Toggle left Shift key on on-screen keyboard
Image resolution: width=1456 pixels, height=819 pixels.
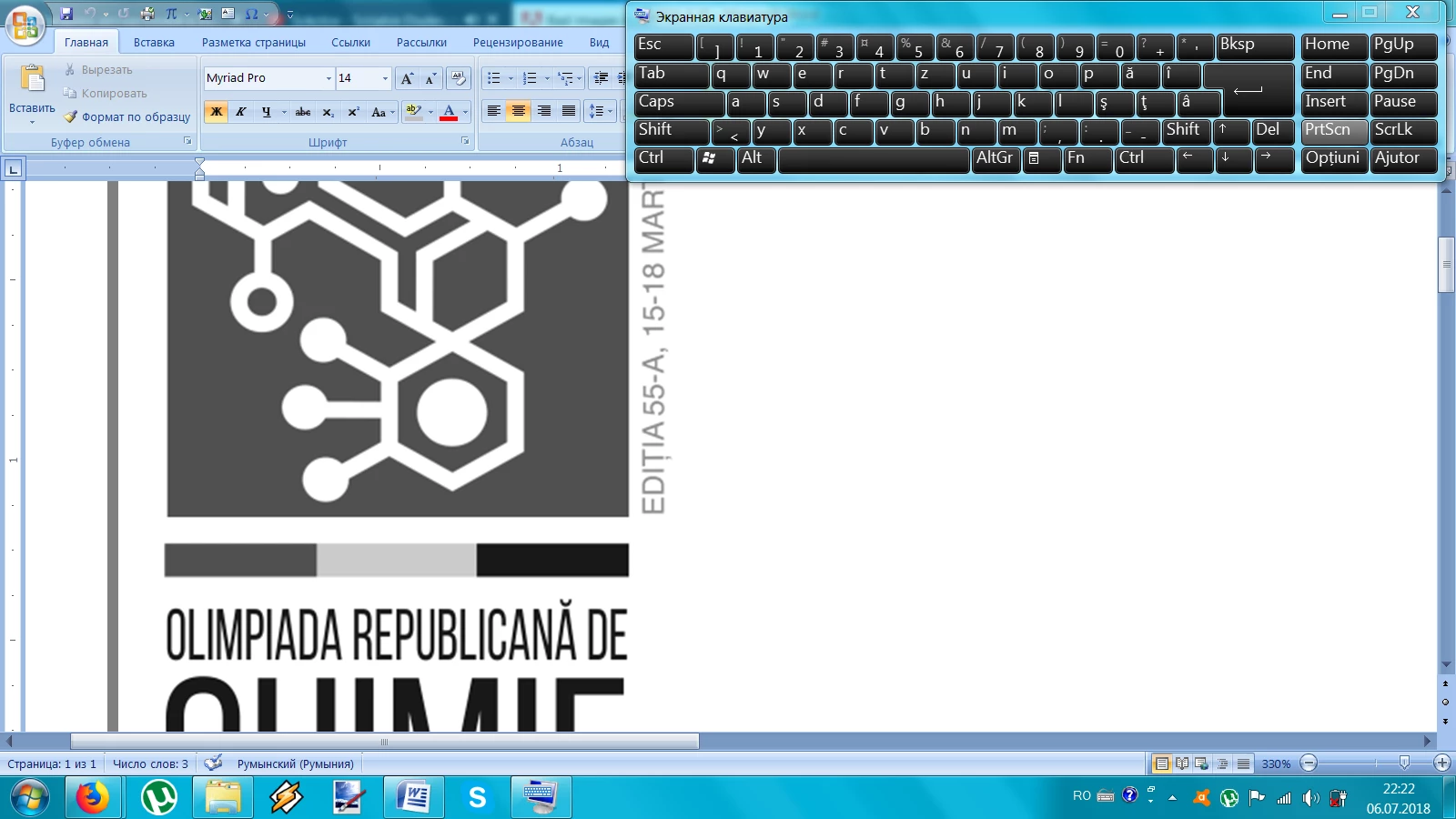tap(672, 131)
